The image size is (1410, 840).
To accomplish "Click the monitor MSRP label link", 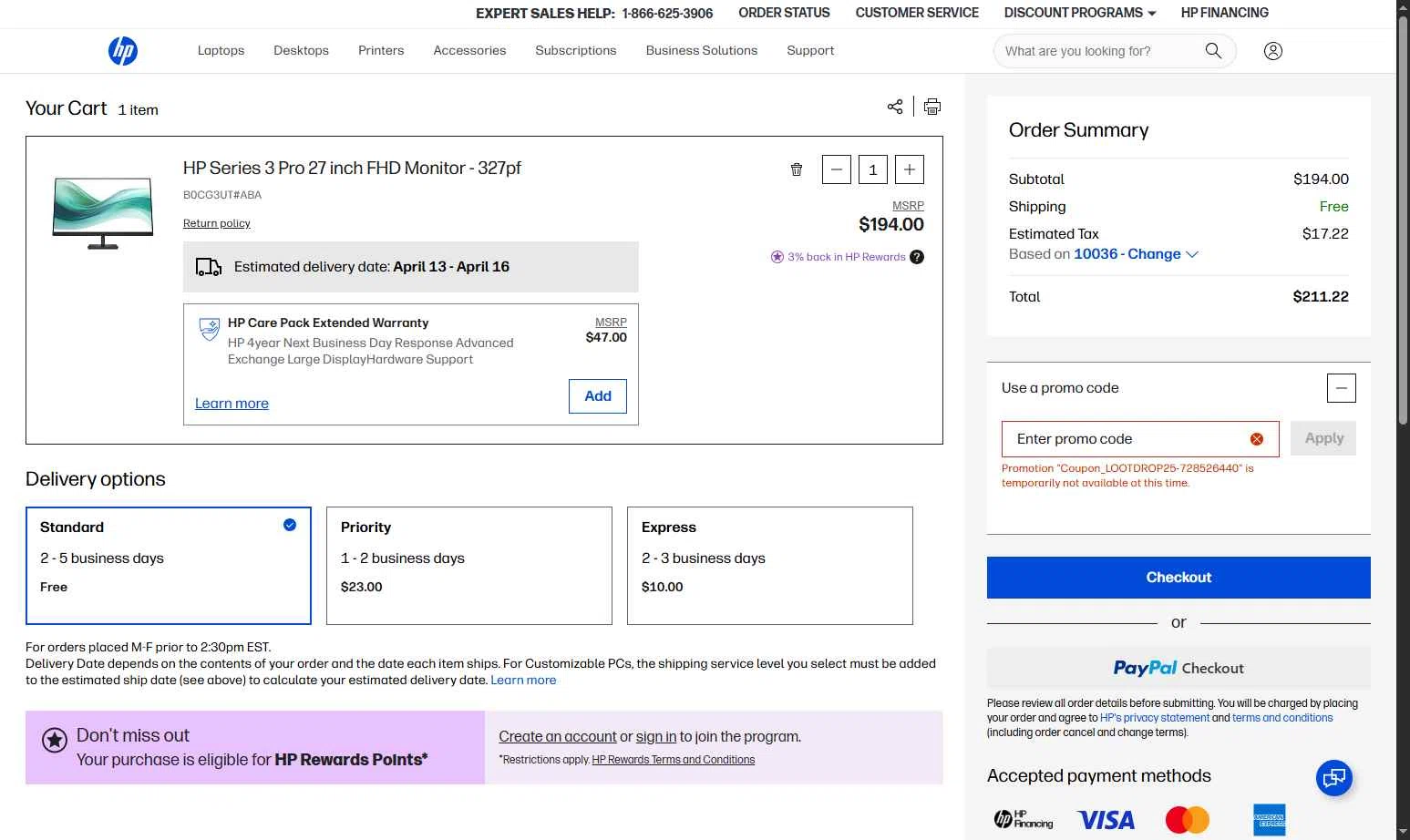I will (x=908, y=206).
